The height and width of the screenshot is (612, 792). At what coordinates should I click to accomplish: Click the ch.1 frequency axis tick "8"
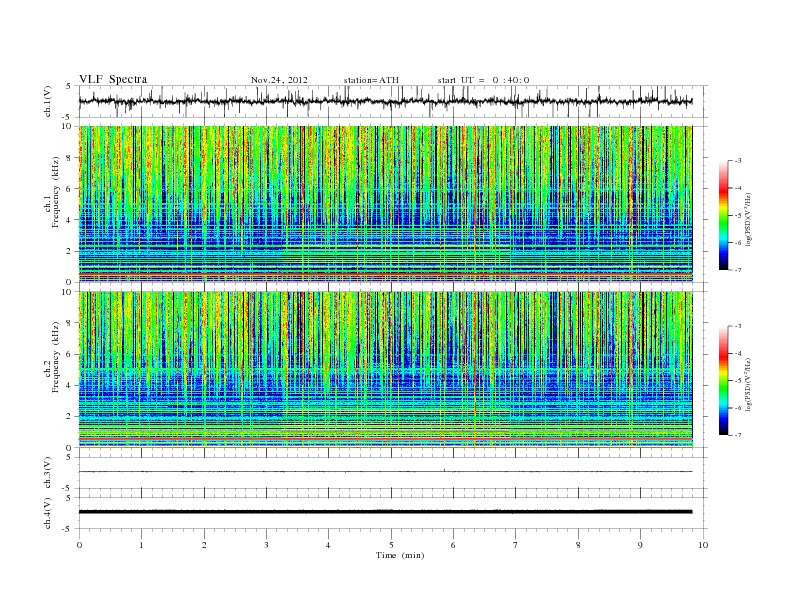tap(70, 158)
